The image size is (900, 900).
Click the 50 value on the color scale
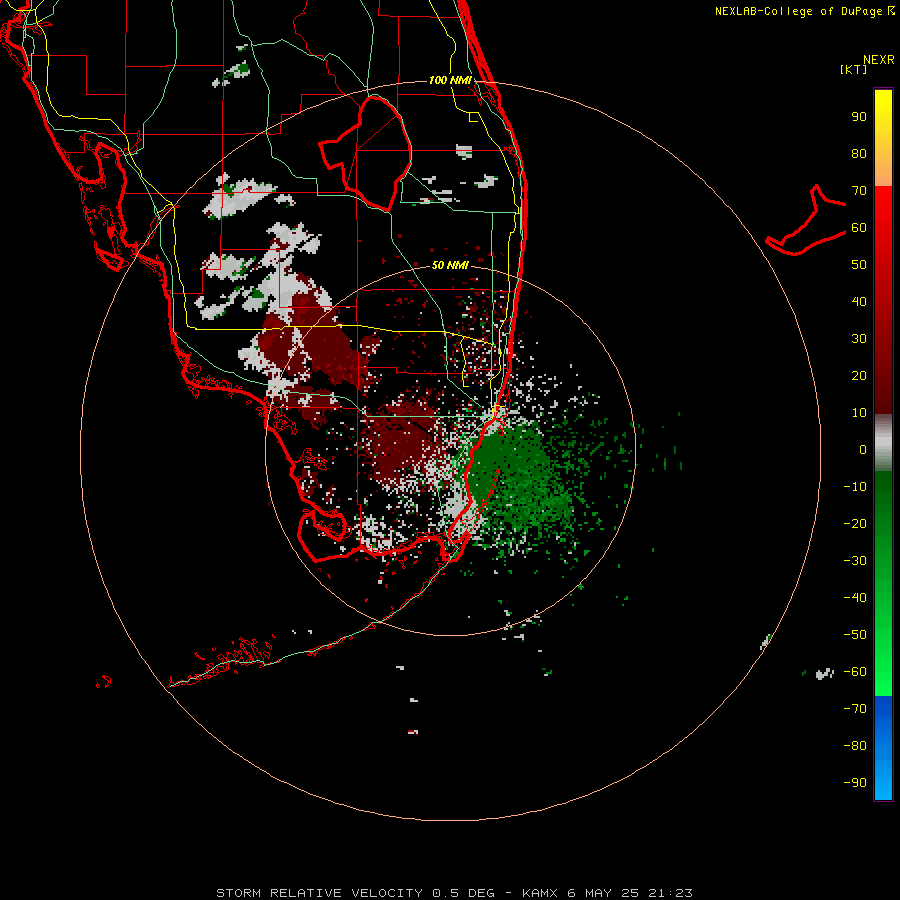click(x=859, y=265)
